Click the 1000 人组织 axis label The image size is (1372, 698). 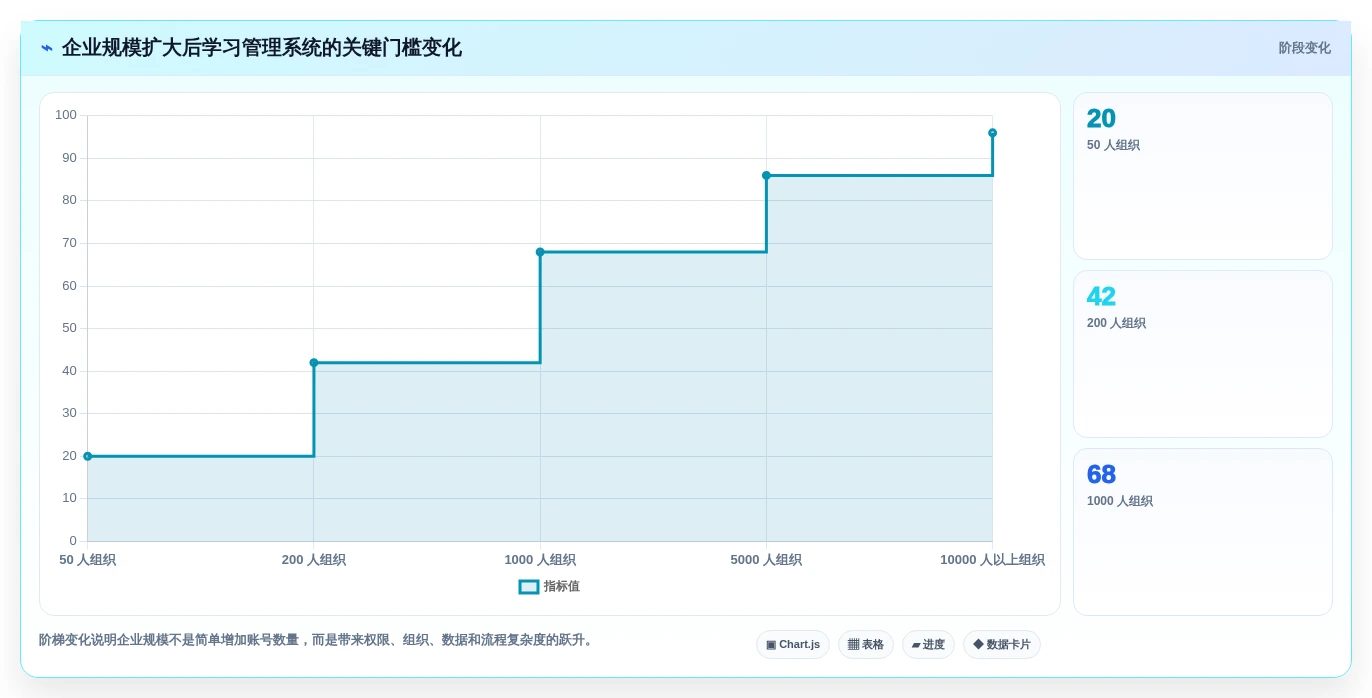point(540,560)
